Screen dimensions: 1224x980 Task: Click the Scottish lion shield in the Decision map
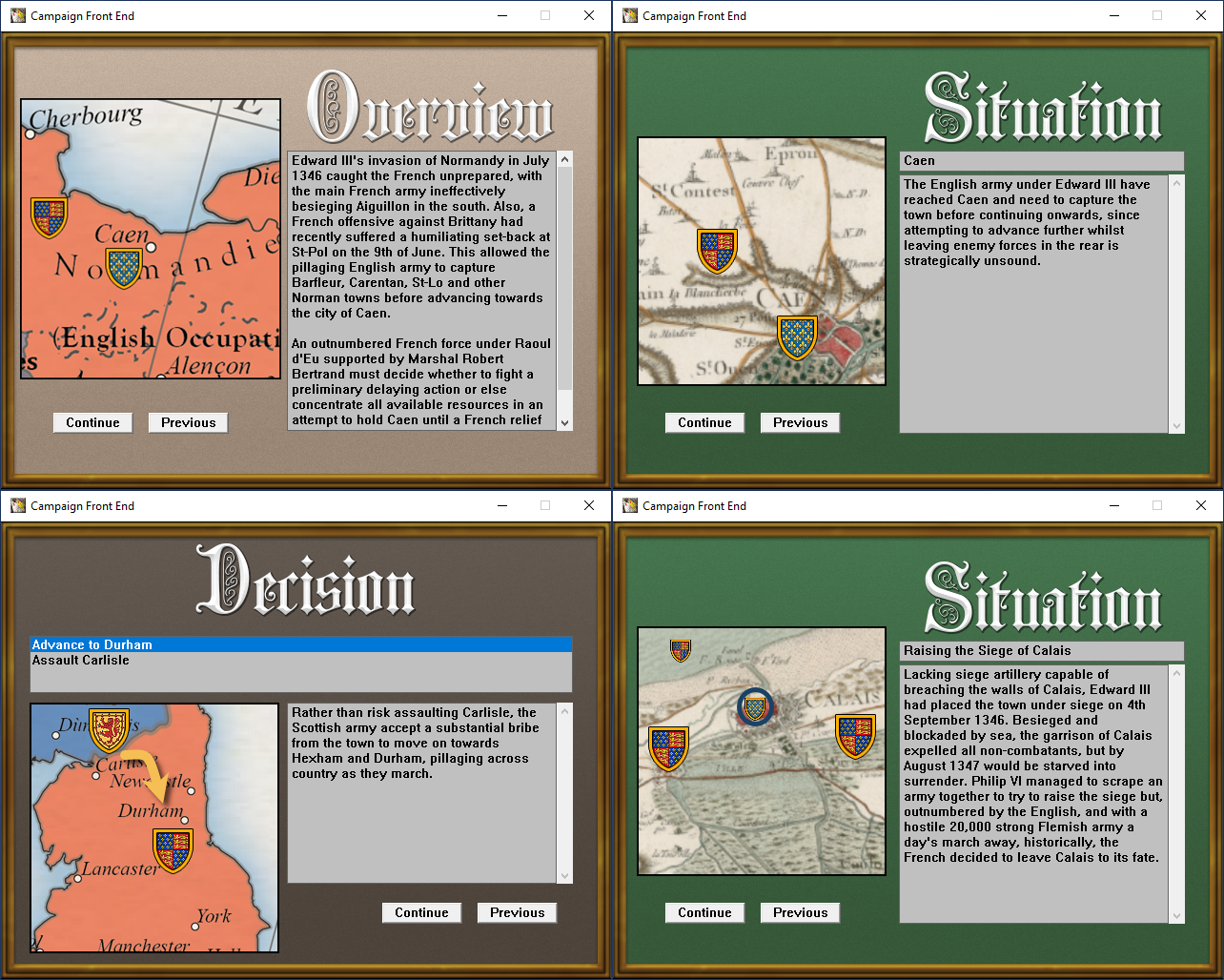pos(109,730)
